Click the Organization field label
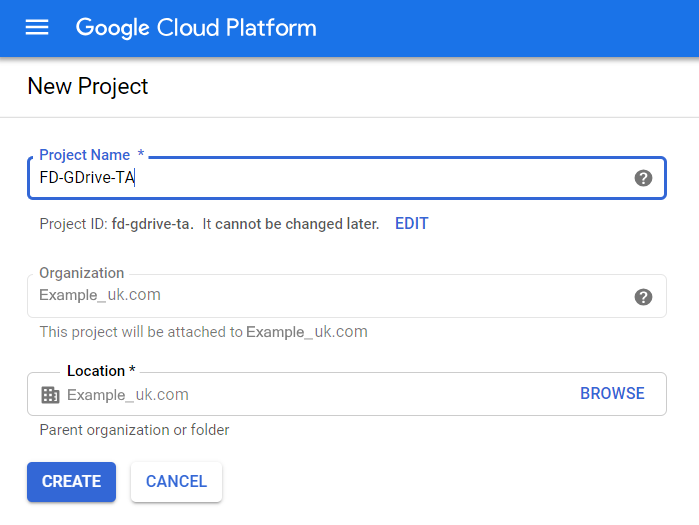Viewport: 699px width, 525px height. pyautogui.click(x=82, y=273)
